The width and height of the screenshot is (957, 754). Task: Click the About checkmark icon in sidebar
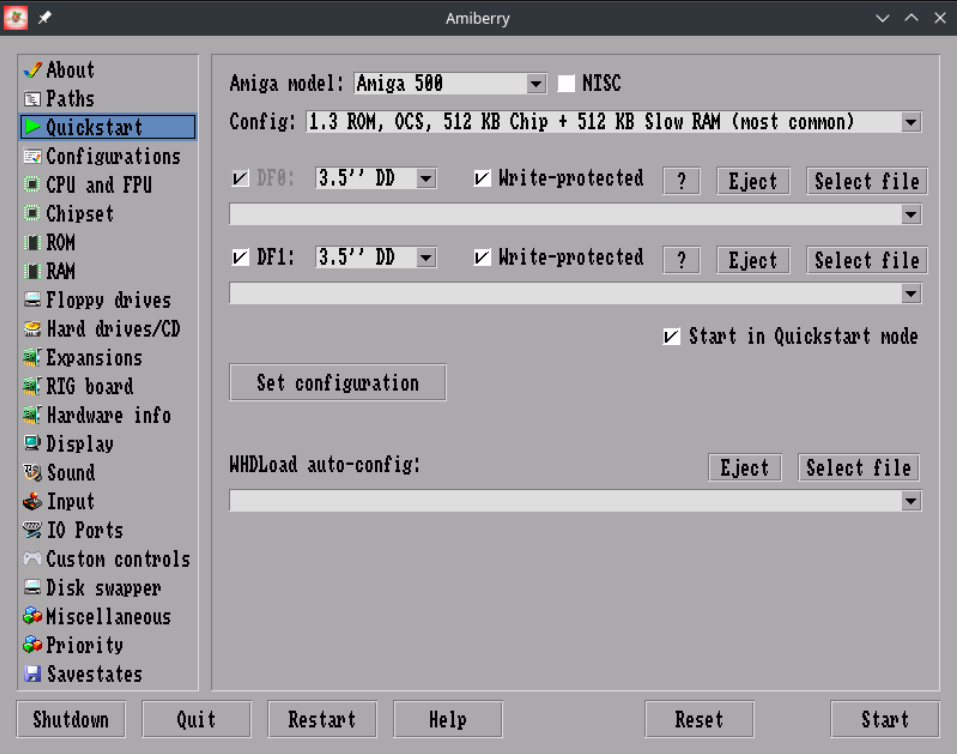[32, 70]
